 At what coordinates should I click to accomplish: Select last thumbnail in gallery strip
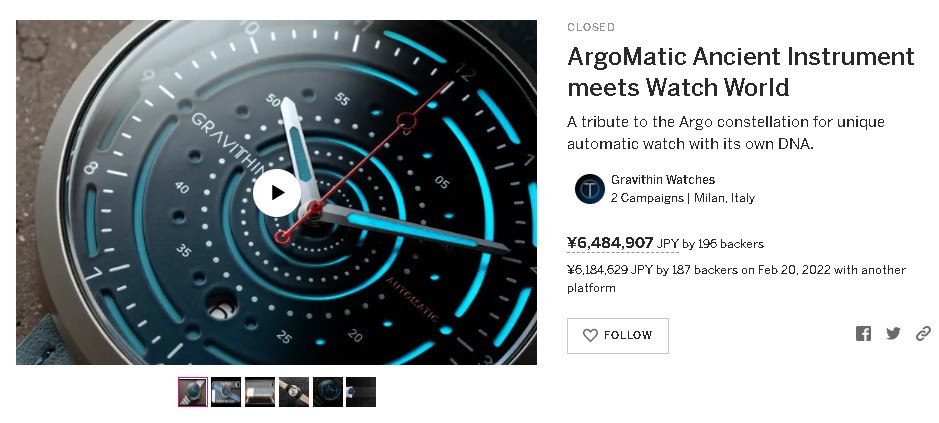pos(361,392)
